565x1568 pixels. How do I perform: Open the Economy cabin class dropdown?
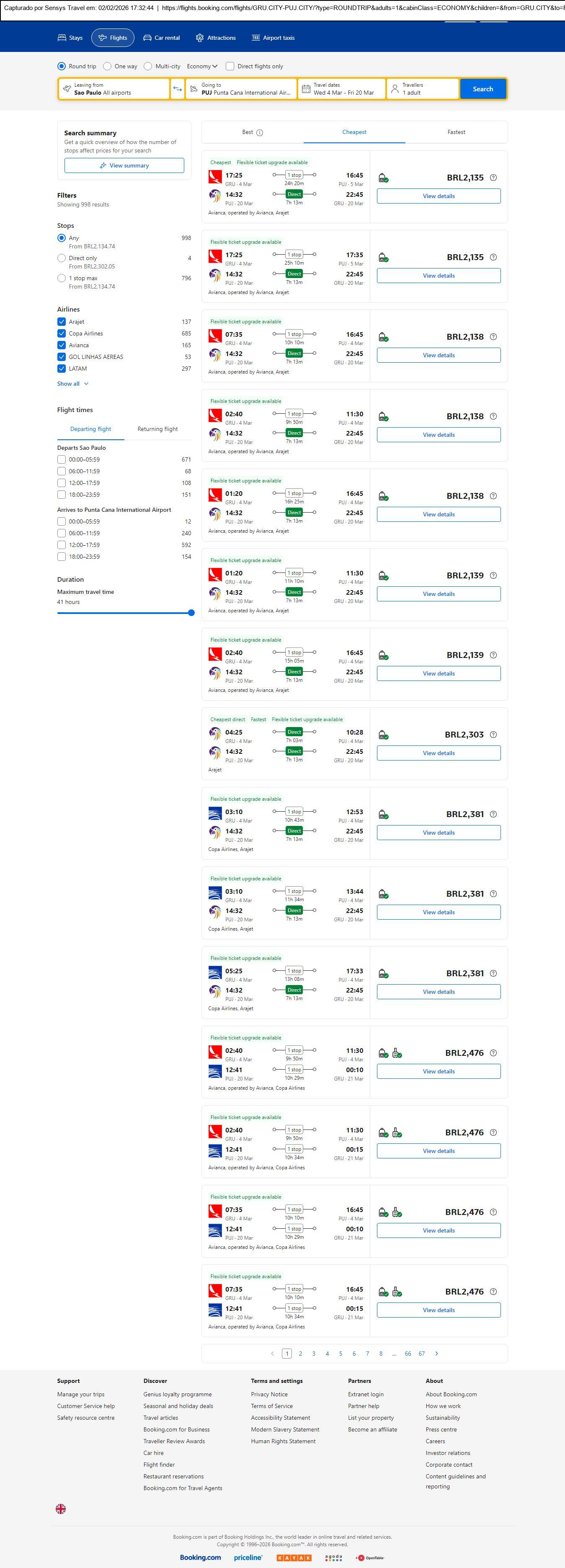tap(201, 66)
